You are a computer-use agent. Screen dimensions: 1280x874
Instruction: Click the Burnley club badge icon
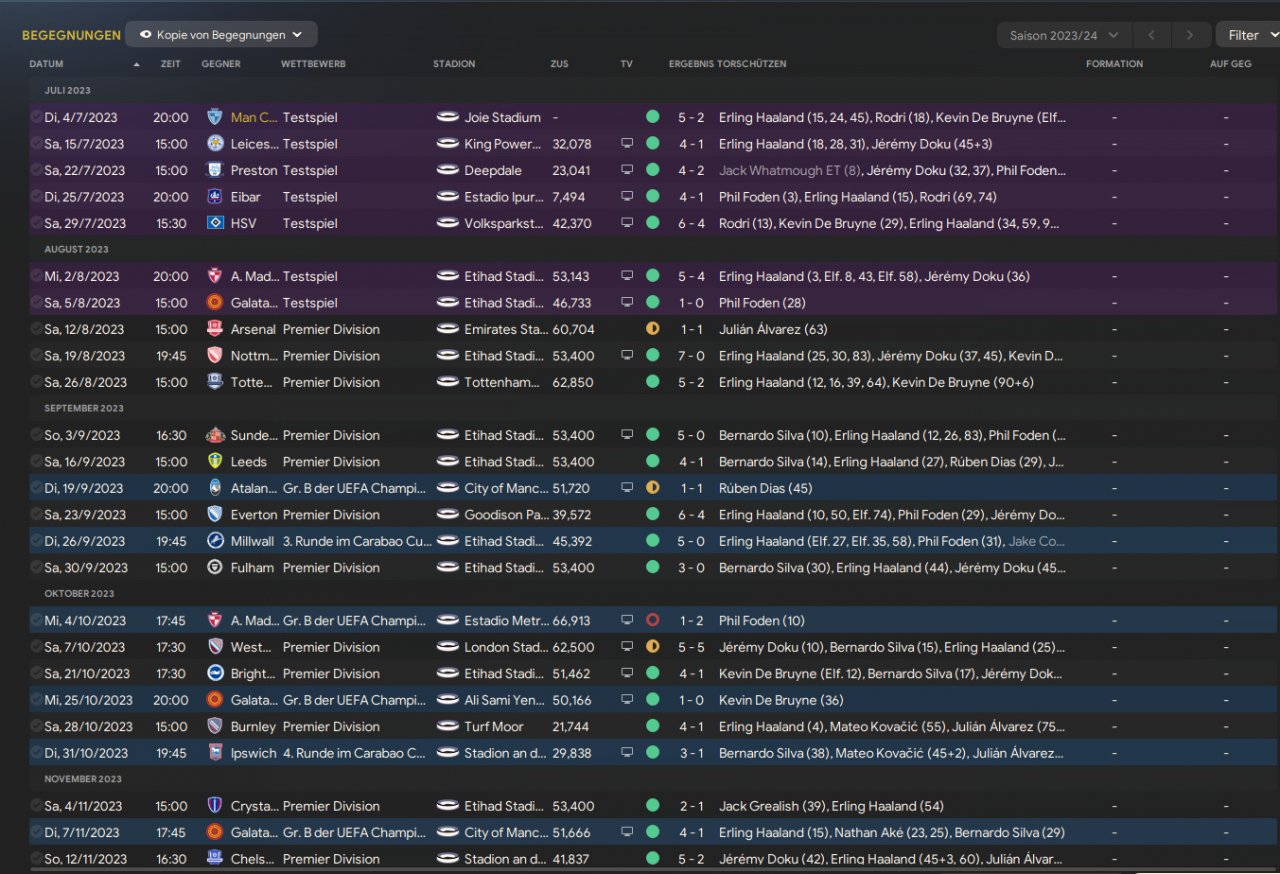click(214, 727)
